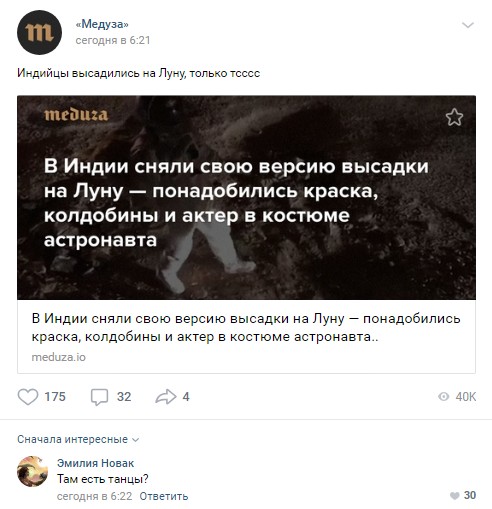Click the meduza logo inside article image

(76, 115)
